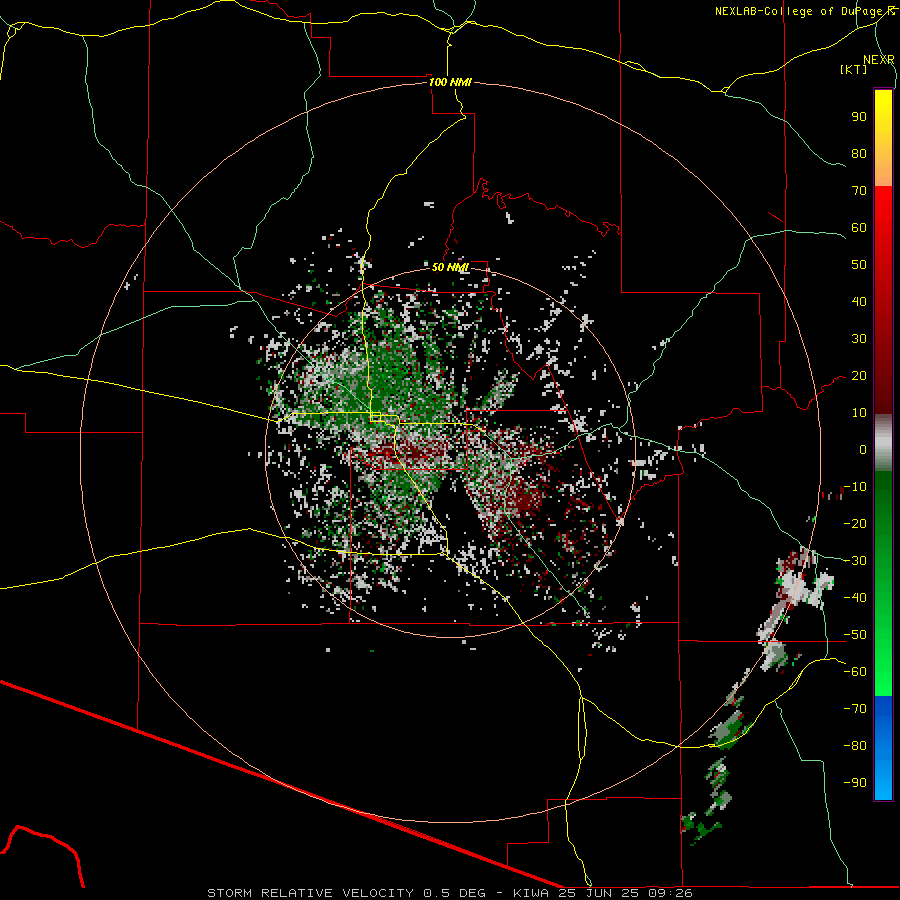Click the -80 knot scale label
Image resolution: width=900 pixels, height=900 pixels.
(855, 746)
